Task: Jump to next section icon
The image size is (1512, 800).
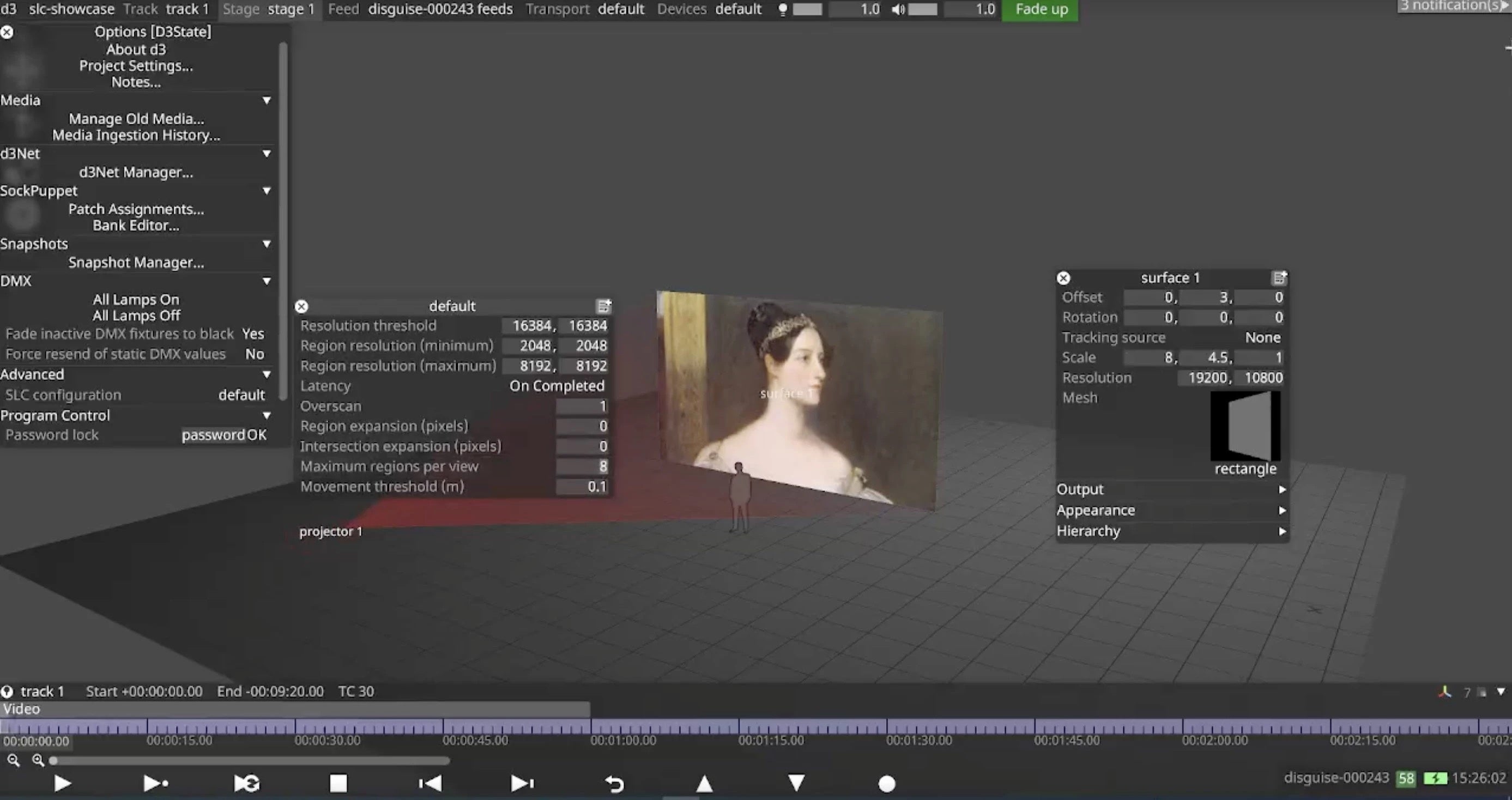Action: (522, 783)
